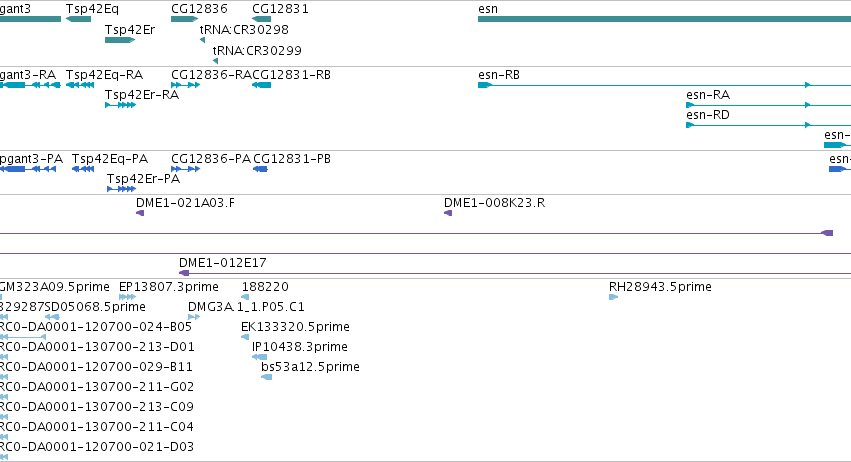Screen dimensions: 851x462
Task: Select the DMG3A.1_1.P05.C1 label
Action: (x=246, y=307)
